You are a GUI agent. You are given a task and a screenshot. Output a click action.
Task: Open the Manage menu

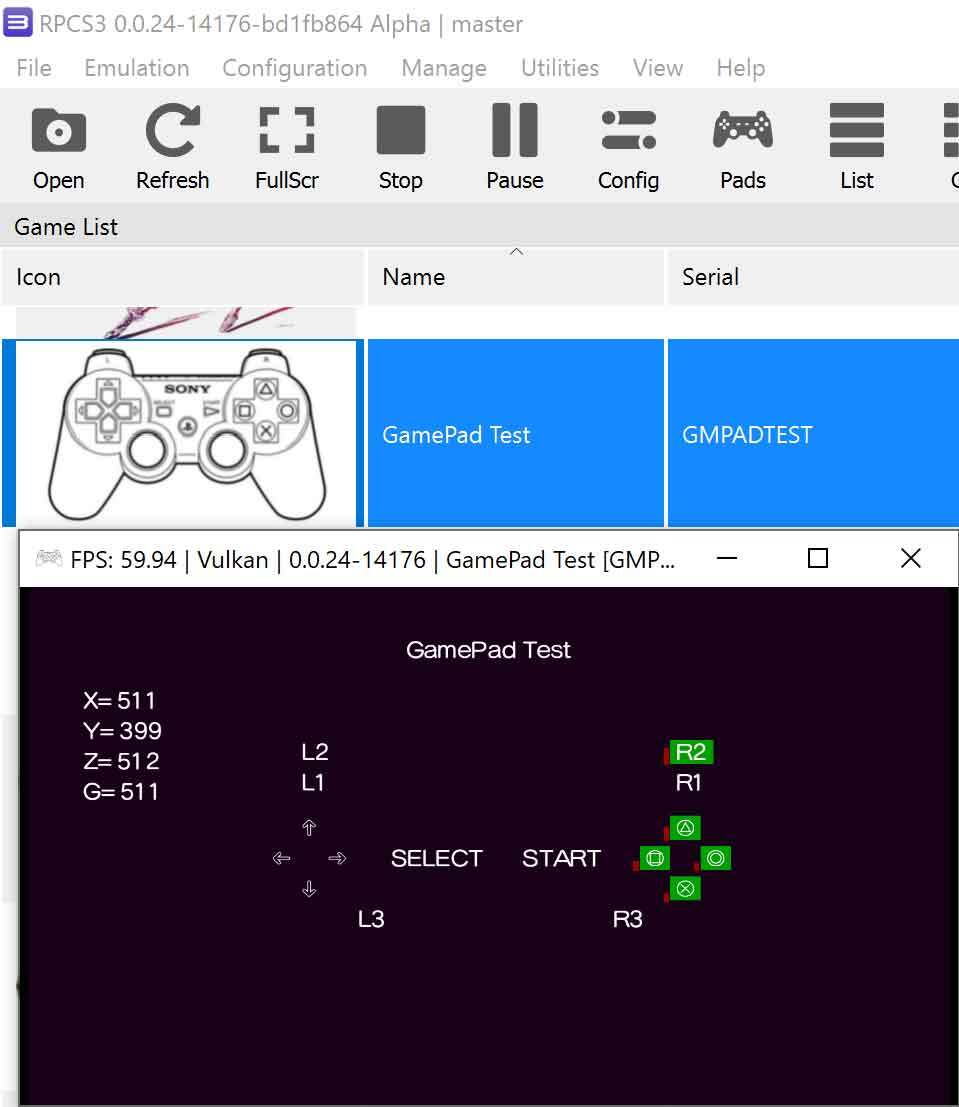(444, 68)
